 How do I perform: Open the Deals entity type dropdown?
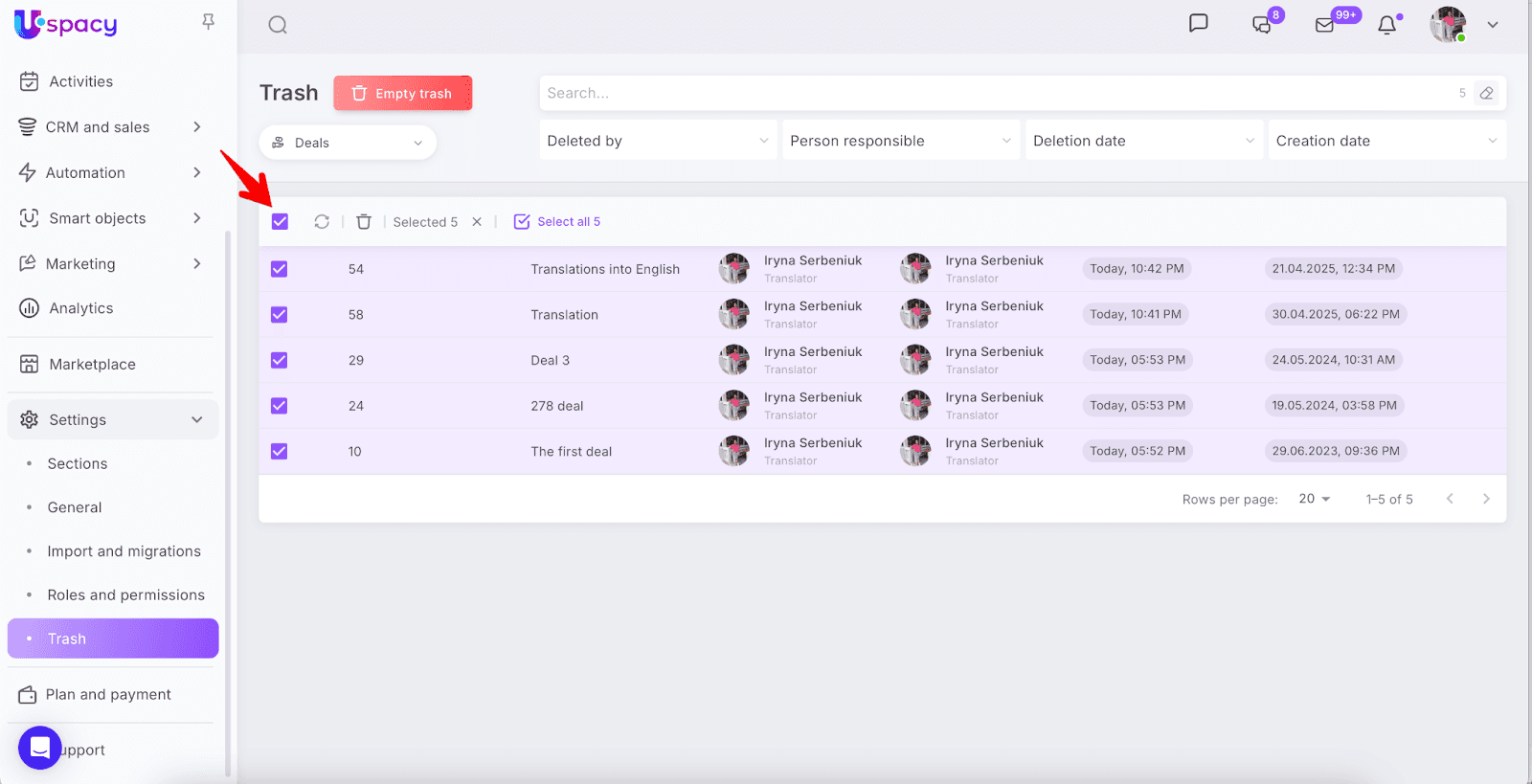(348, 143)
